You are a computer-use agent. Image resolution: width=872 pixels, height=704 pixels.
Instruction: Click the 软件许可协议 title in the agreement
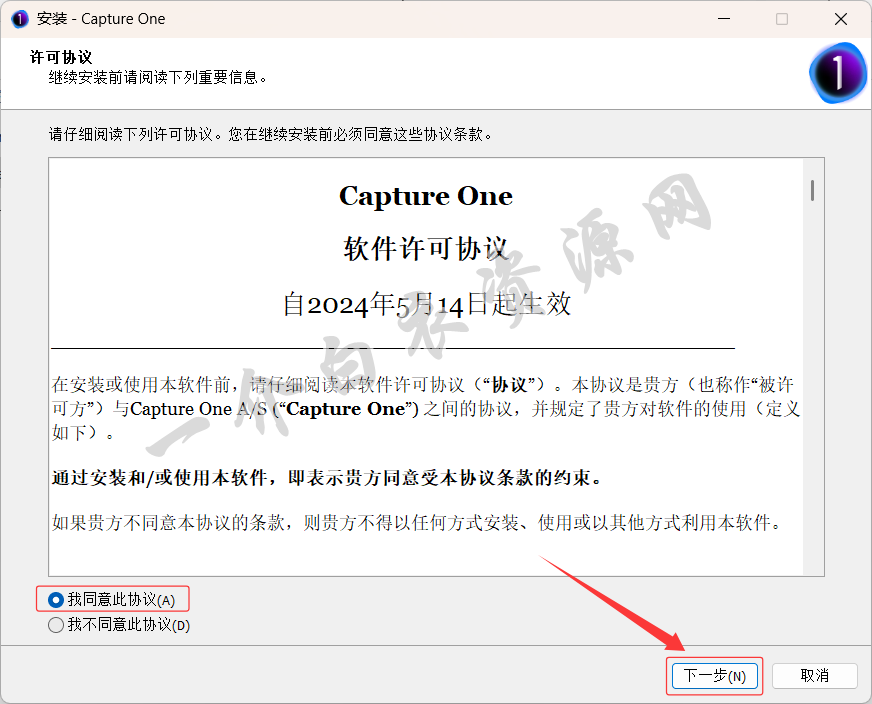pos(426,248)
